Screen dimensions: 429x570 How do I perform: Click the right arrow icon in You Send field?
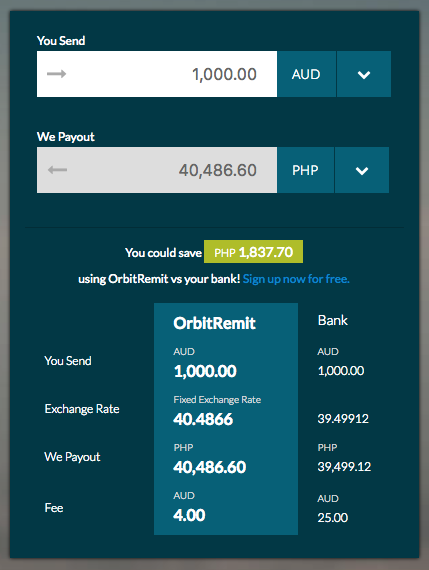coord(56,74)
